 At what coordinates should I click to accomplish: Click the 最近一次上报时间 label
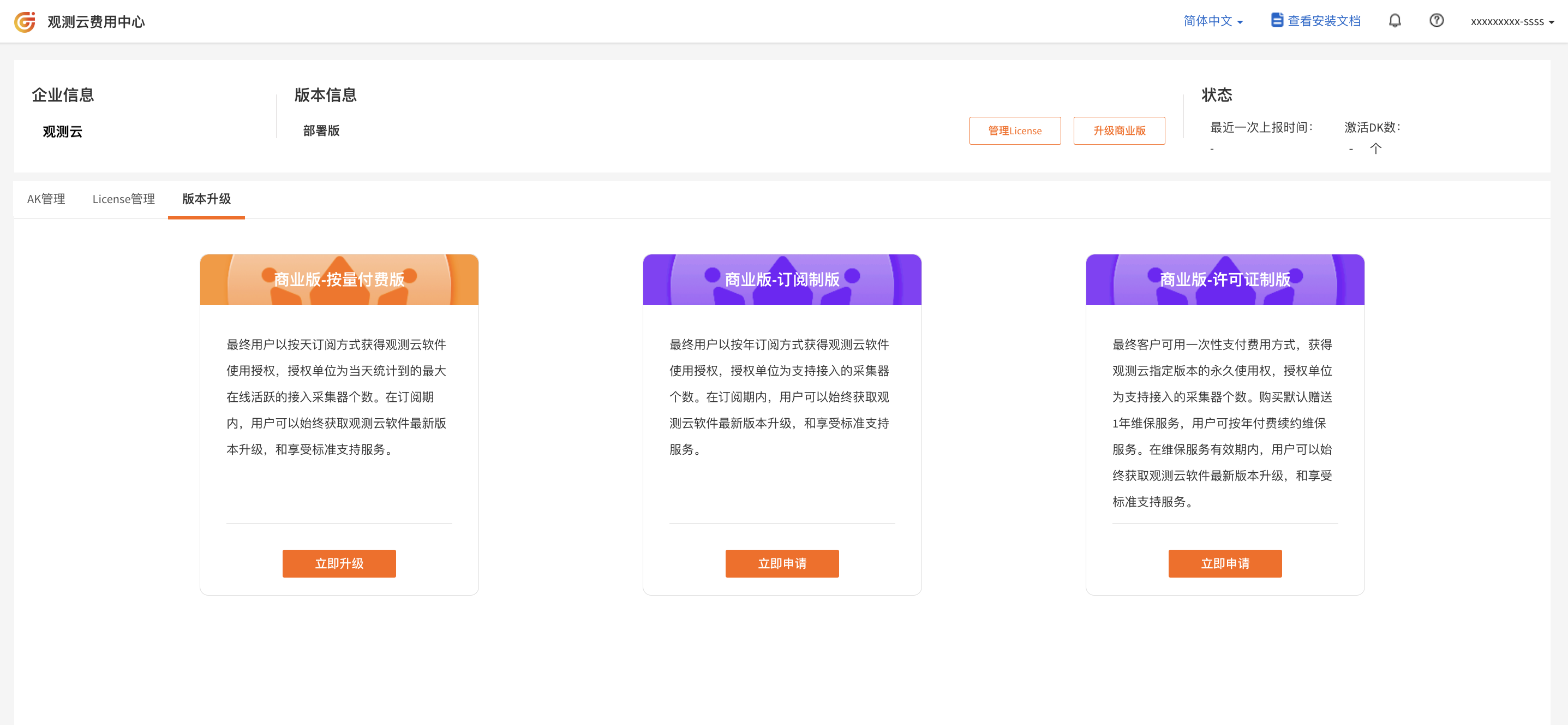[x=1261, y=127]
